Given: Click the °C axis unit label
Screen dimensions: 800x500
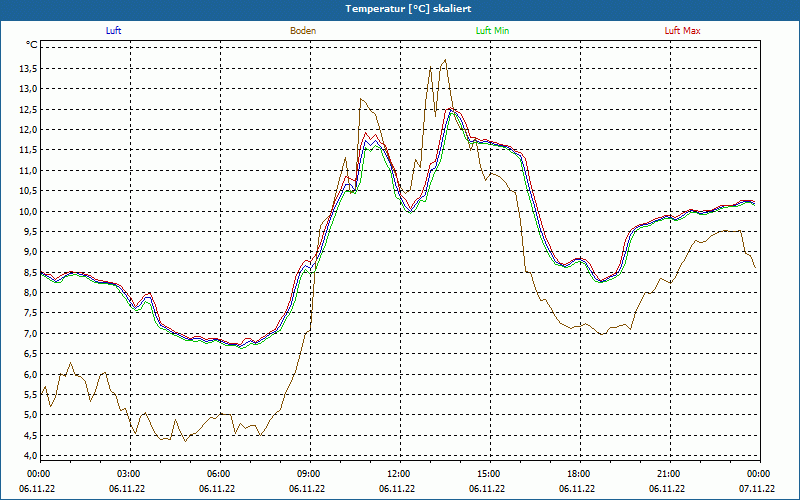Looking at the screenshot, I should (32, 45).
